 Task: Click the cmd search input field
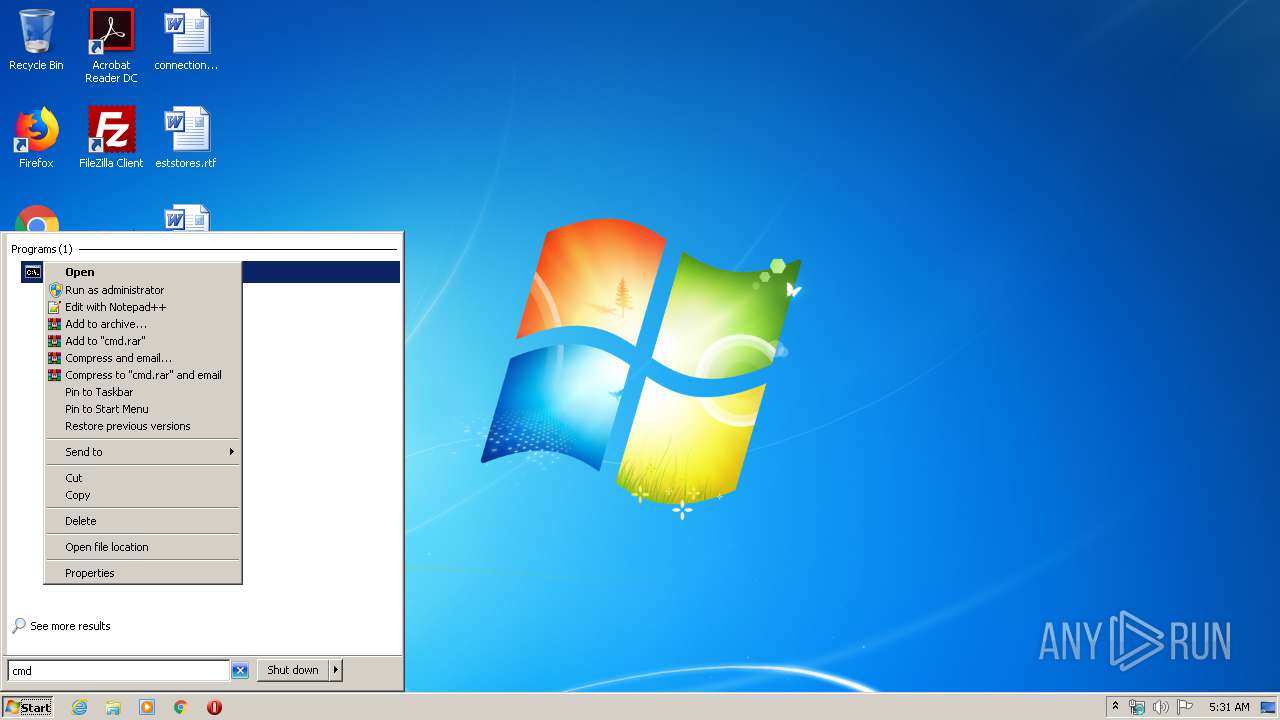pos(119,671)
